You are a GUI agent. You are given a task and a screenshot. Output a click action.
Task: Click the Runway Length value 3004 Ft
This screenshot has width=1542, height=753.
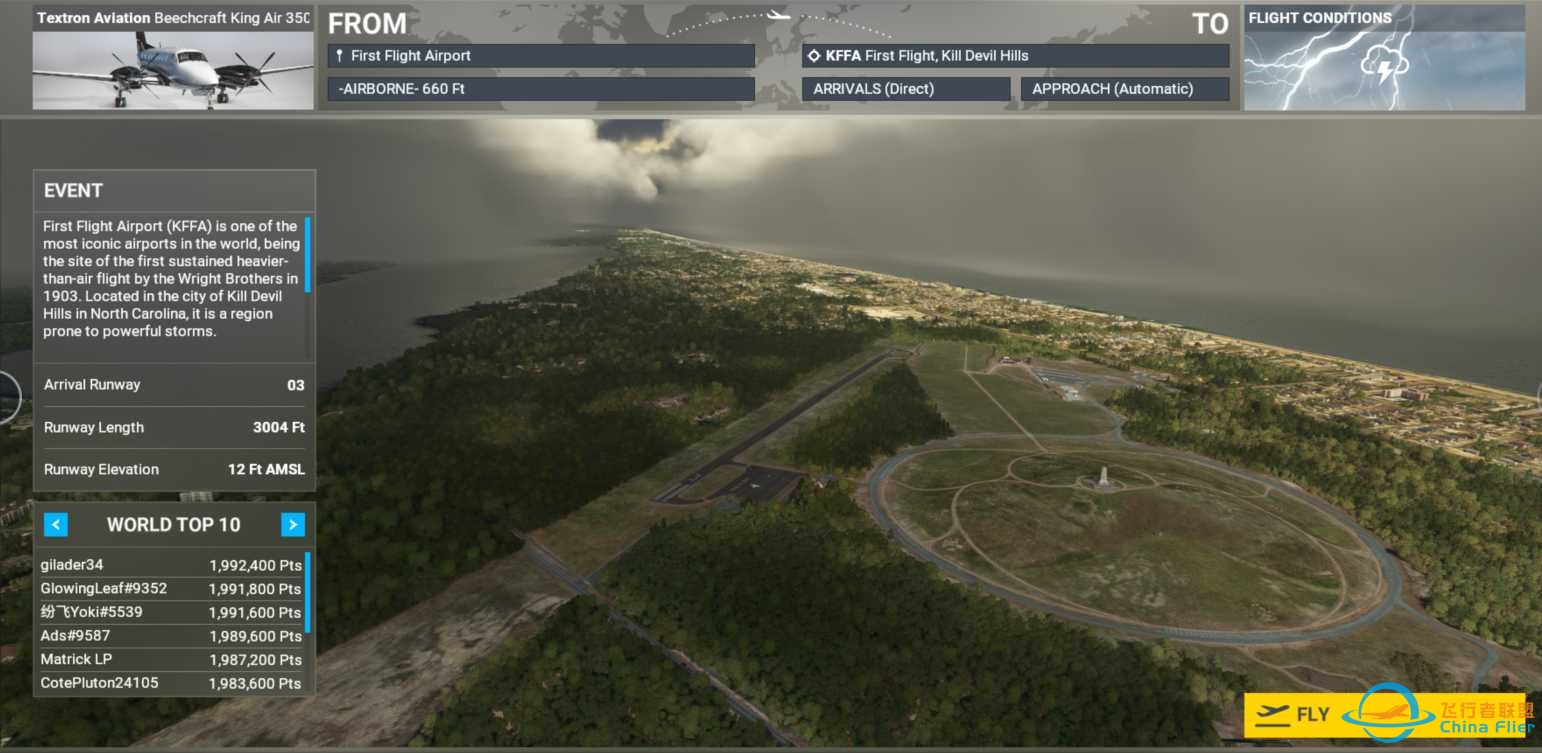279,428
